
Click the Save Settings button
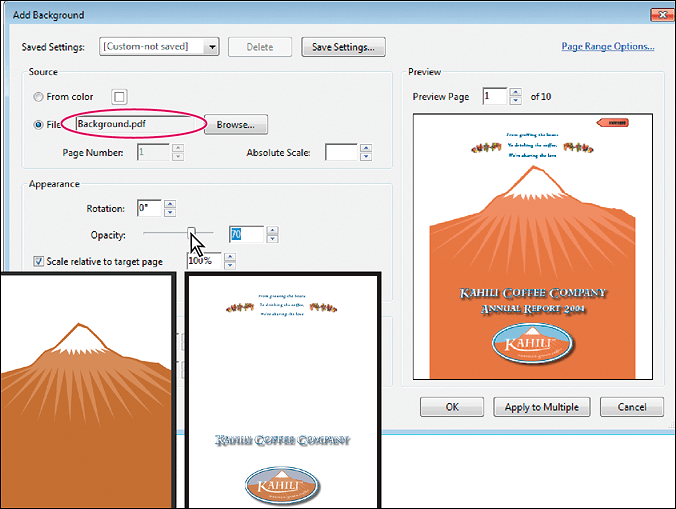[x=344, y=46]
